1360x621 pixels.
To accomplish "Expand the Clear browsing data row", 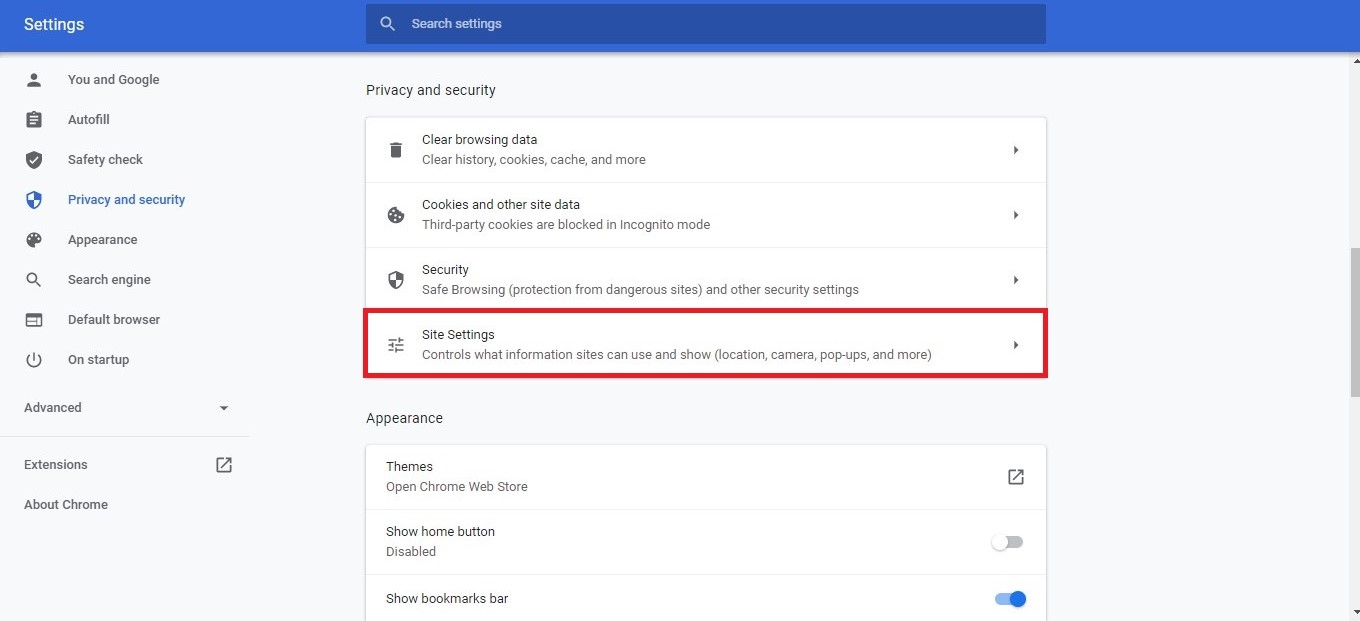I will (x=1016, y=149).
